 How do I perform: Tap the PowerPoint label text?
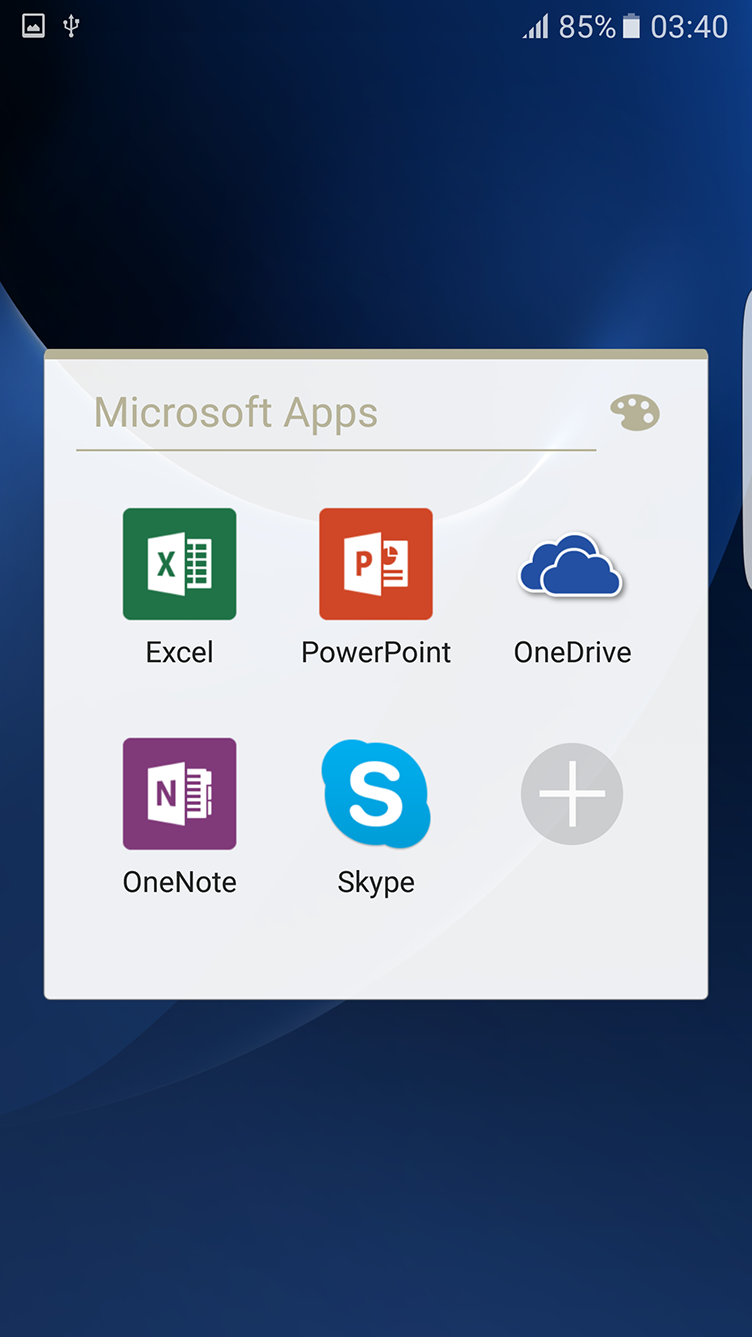[x=376, y=652]
